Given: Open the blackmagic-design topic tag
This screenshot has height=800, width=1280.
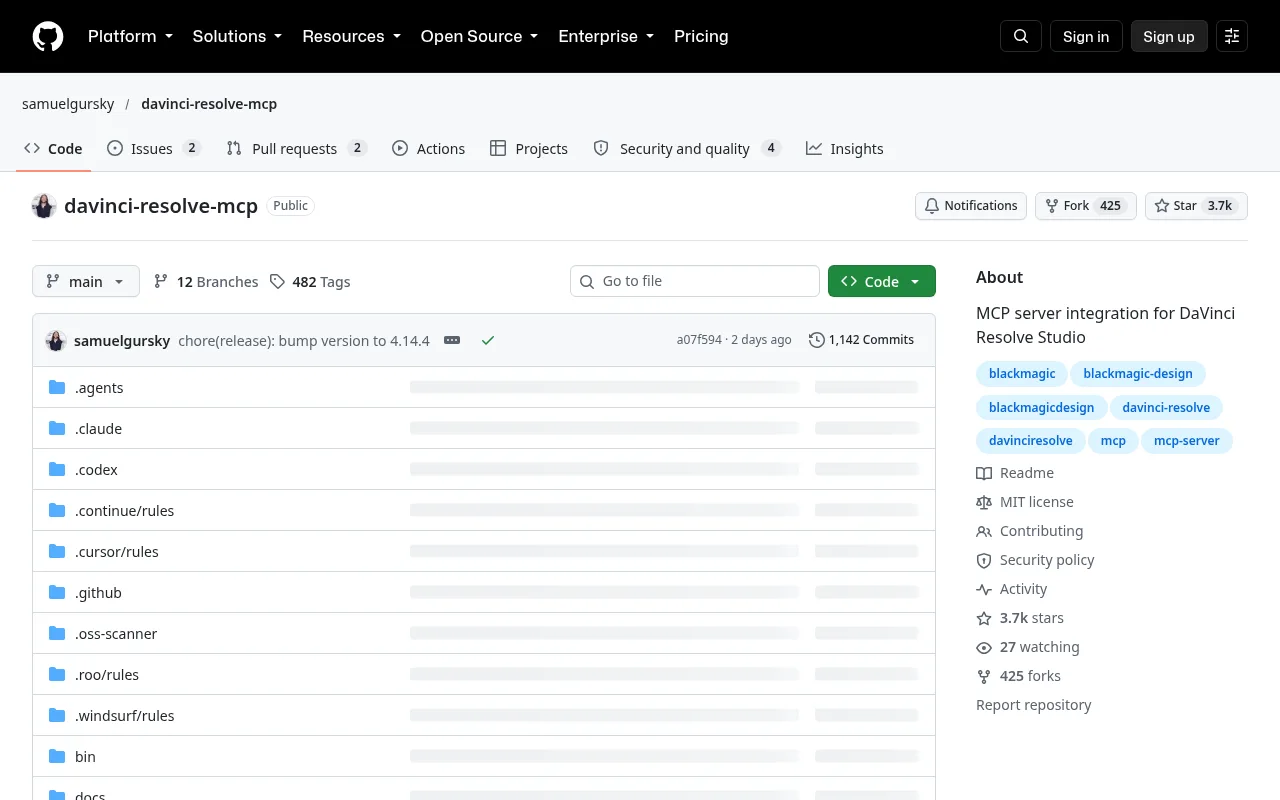Looking at the screenshot, I should (1138, 374).
